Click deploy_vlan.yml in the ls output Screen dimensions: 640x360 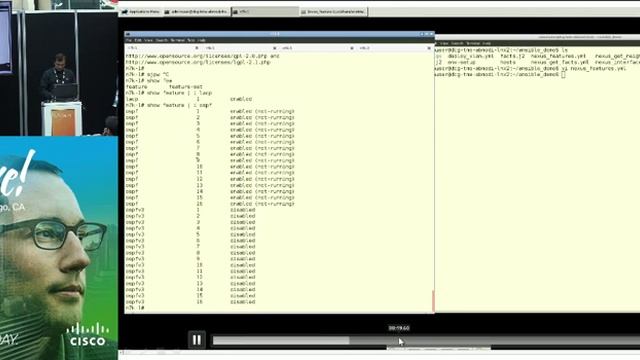coord(471,56)
